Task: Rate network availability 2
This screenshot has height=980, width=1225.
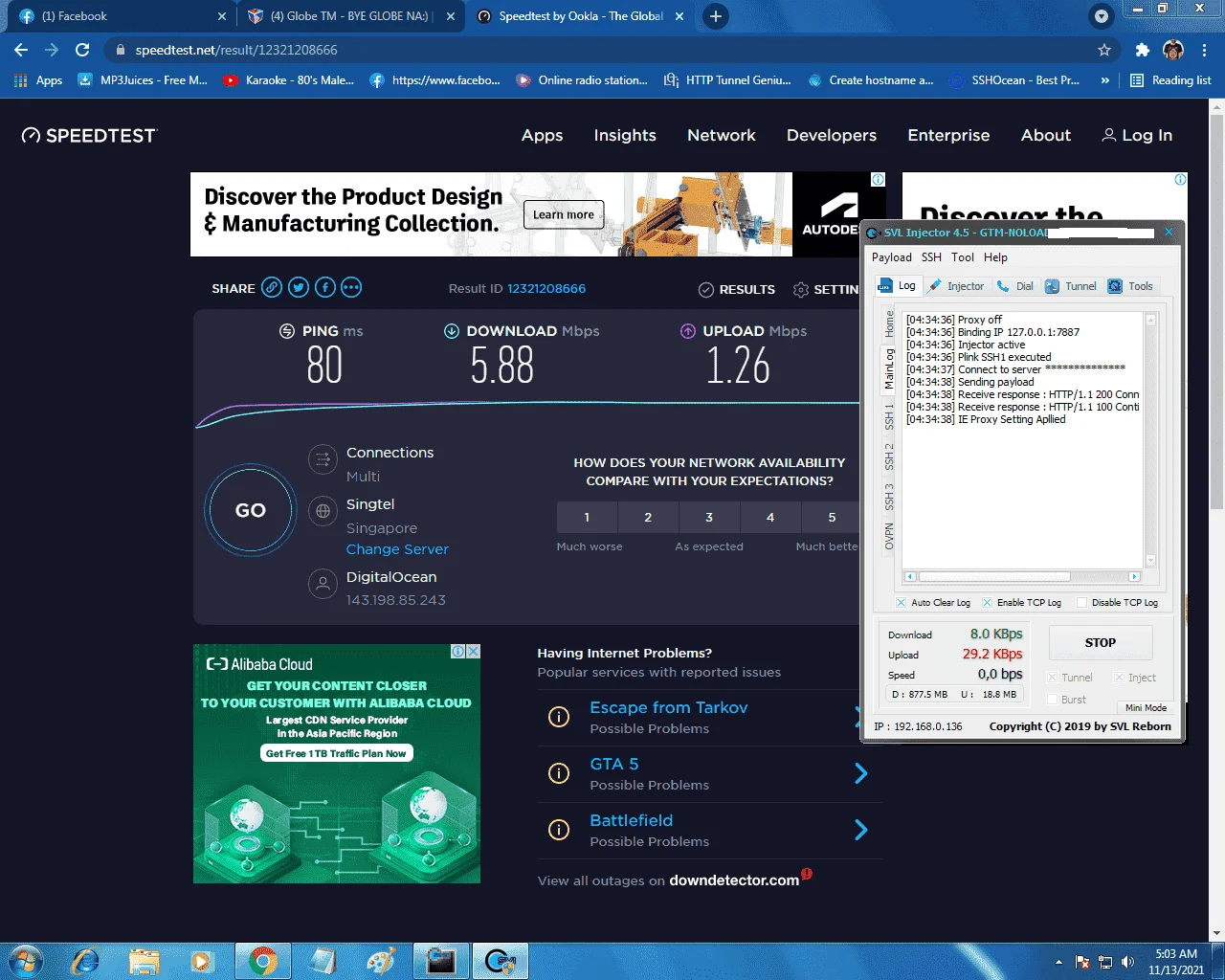Action: [x=648, y=517]
